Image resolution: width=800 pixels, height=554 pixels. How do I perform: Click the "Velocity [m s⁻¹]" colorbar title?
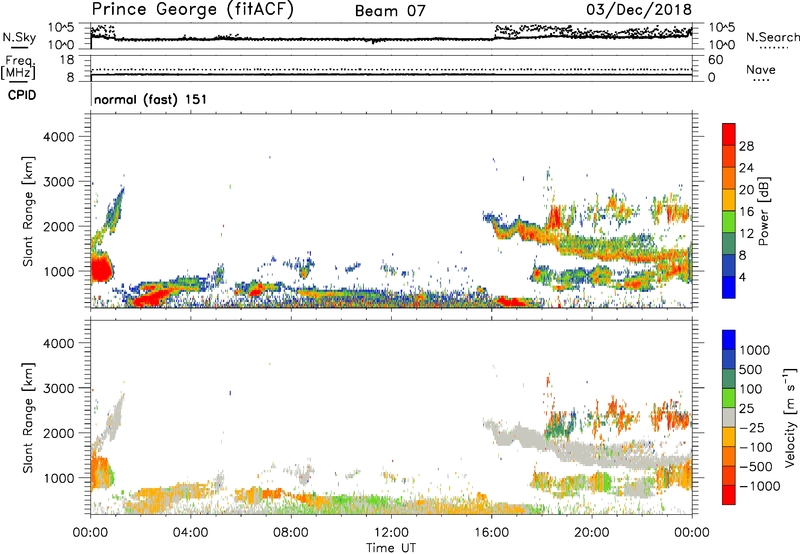pyautogui.click(x=790, y=418)
